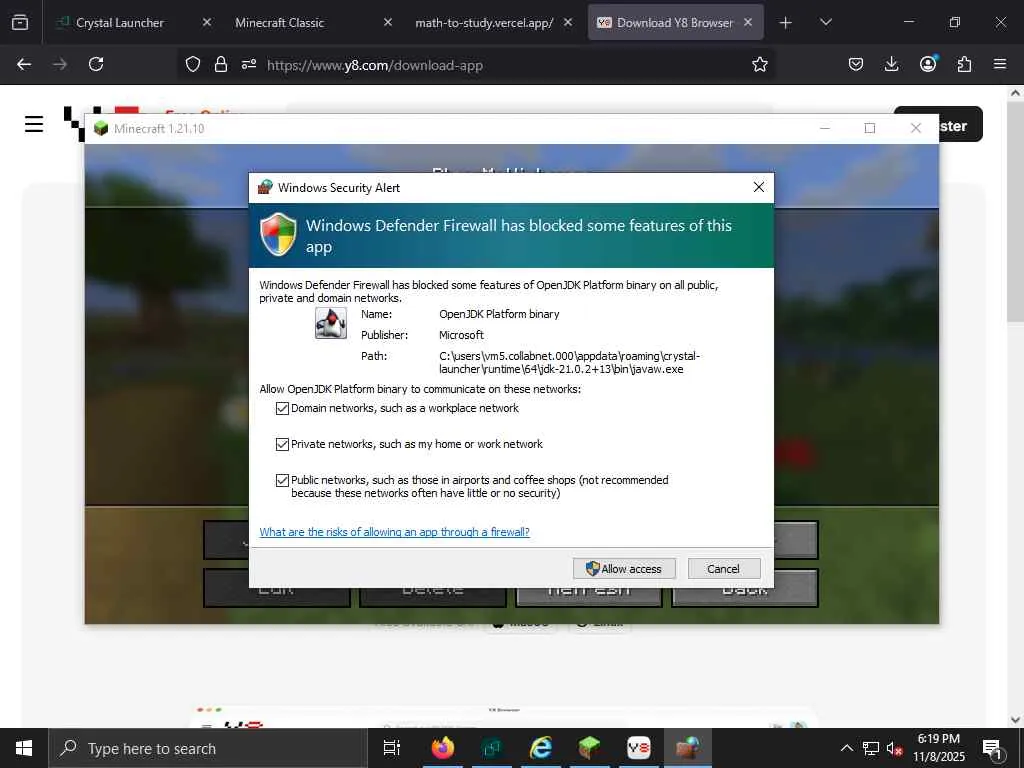This screenshot has height=768, width=1024.
Task: Close the Minecraft Classic tab
Action: 388,22
